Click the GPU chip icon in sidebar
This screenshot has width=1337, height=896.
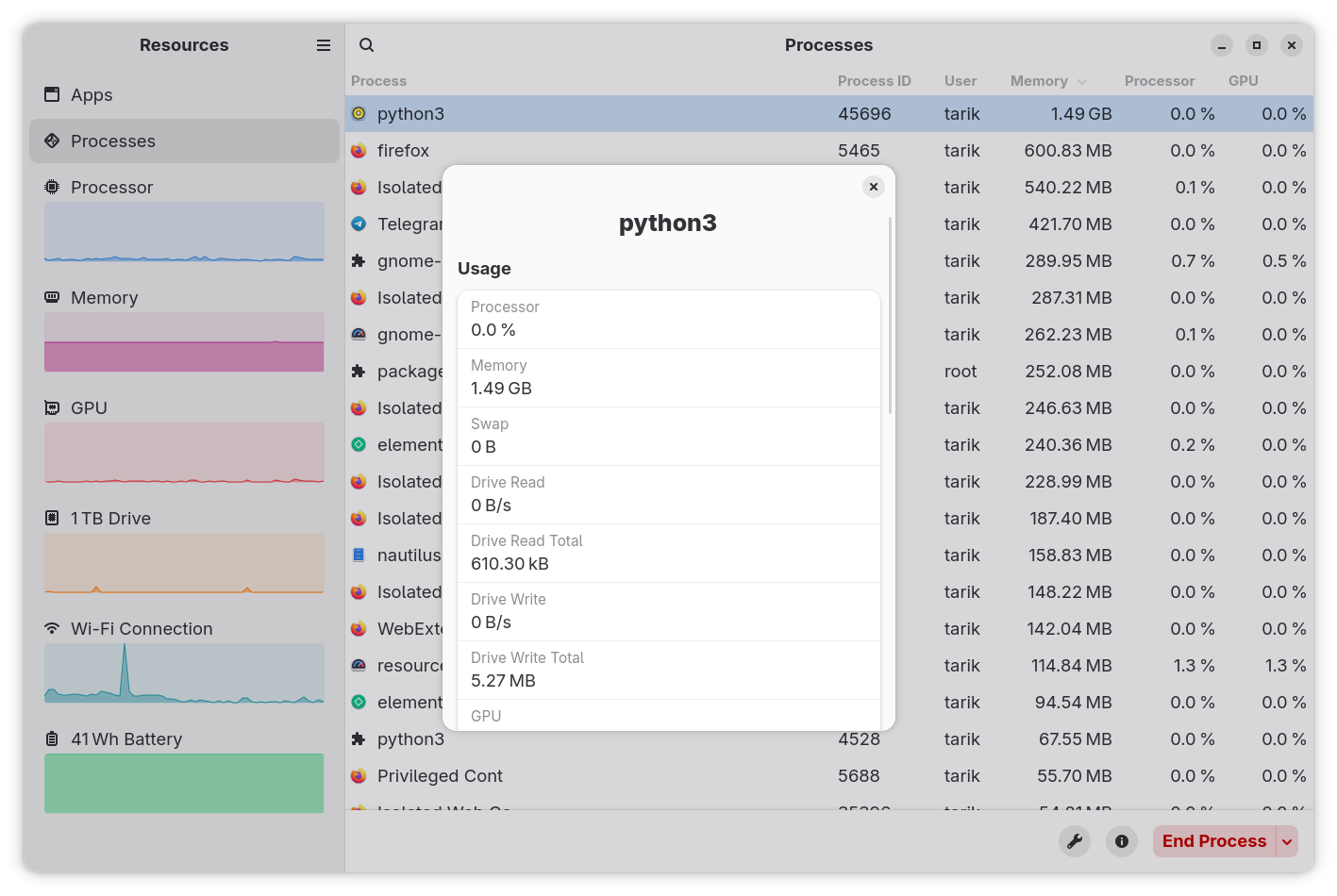tap(52, 408)
